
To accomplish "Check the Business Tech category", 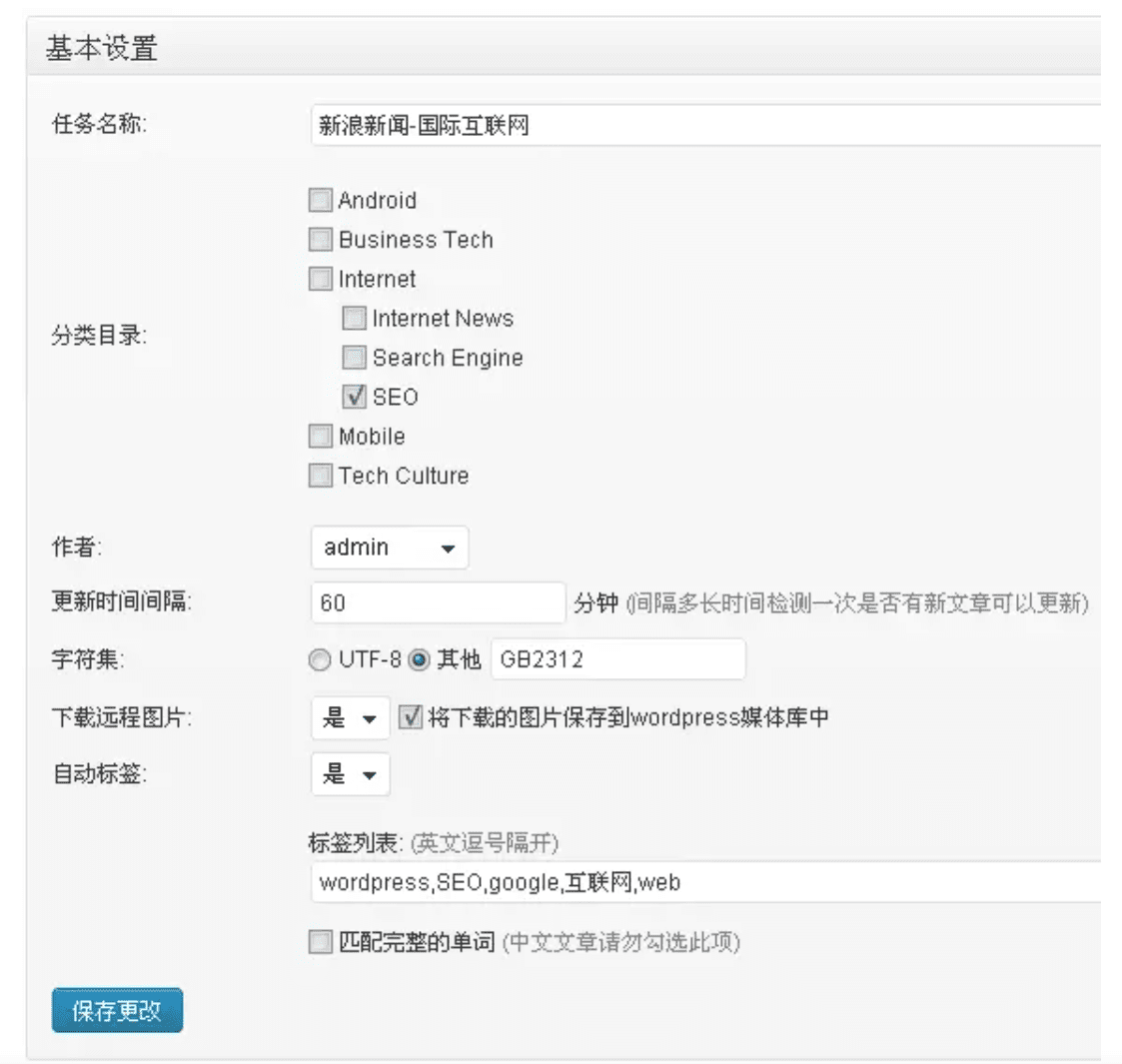I will (319, 239).
